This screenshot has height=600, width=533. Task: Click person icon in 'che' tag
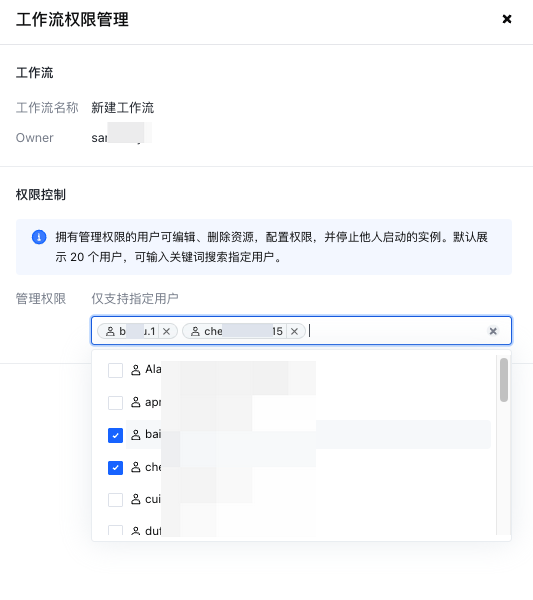(195, 331)
